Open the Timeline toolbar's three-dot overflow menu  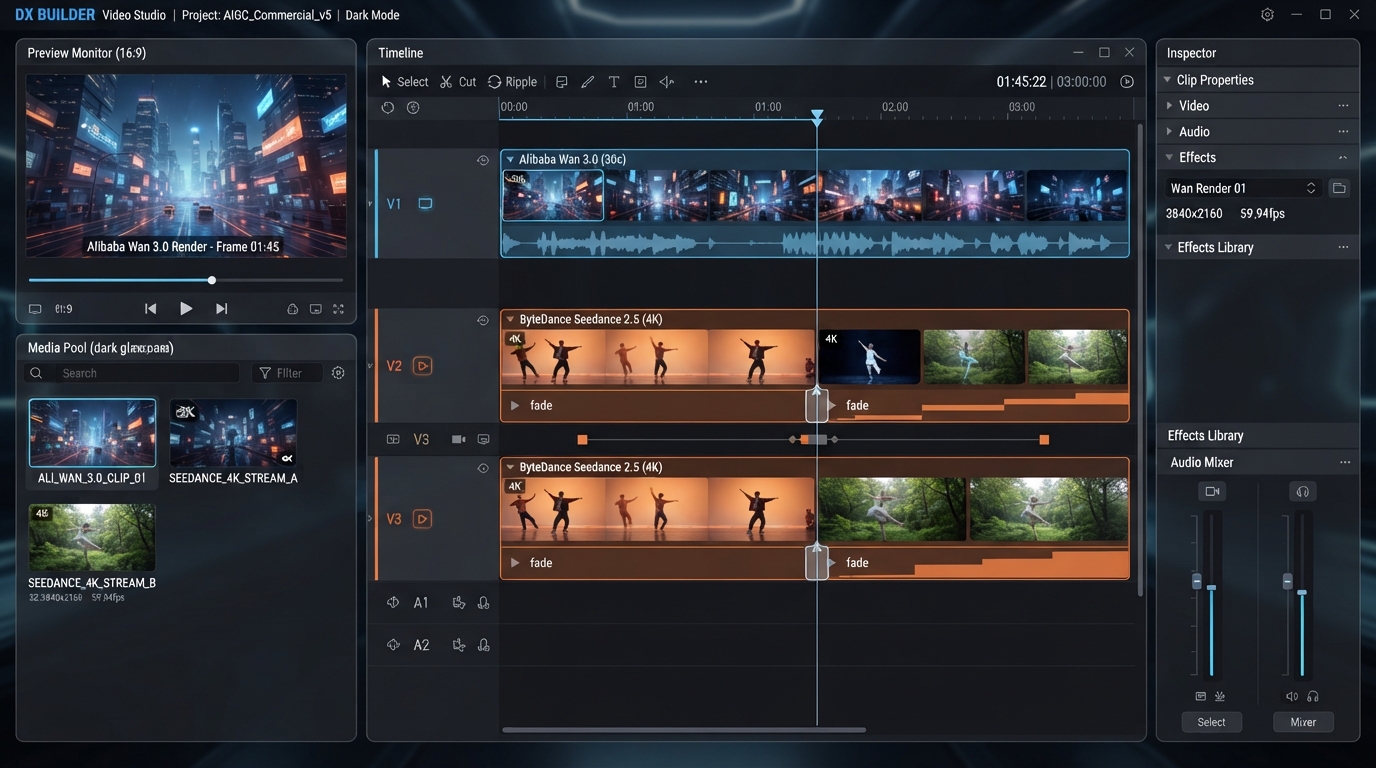(x=701, y=82)
